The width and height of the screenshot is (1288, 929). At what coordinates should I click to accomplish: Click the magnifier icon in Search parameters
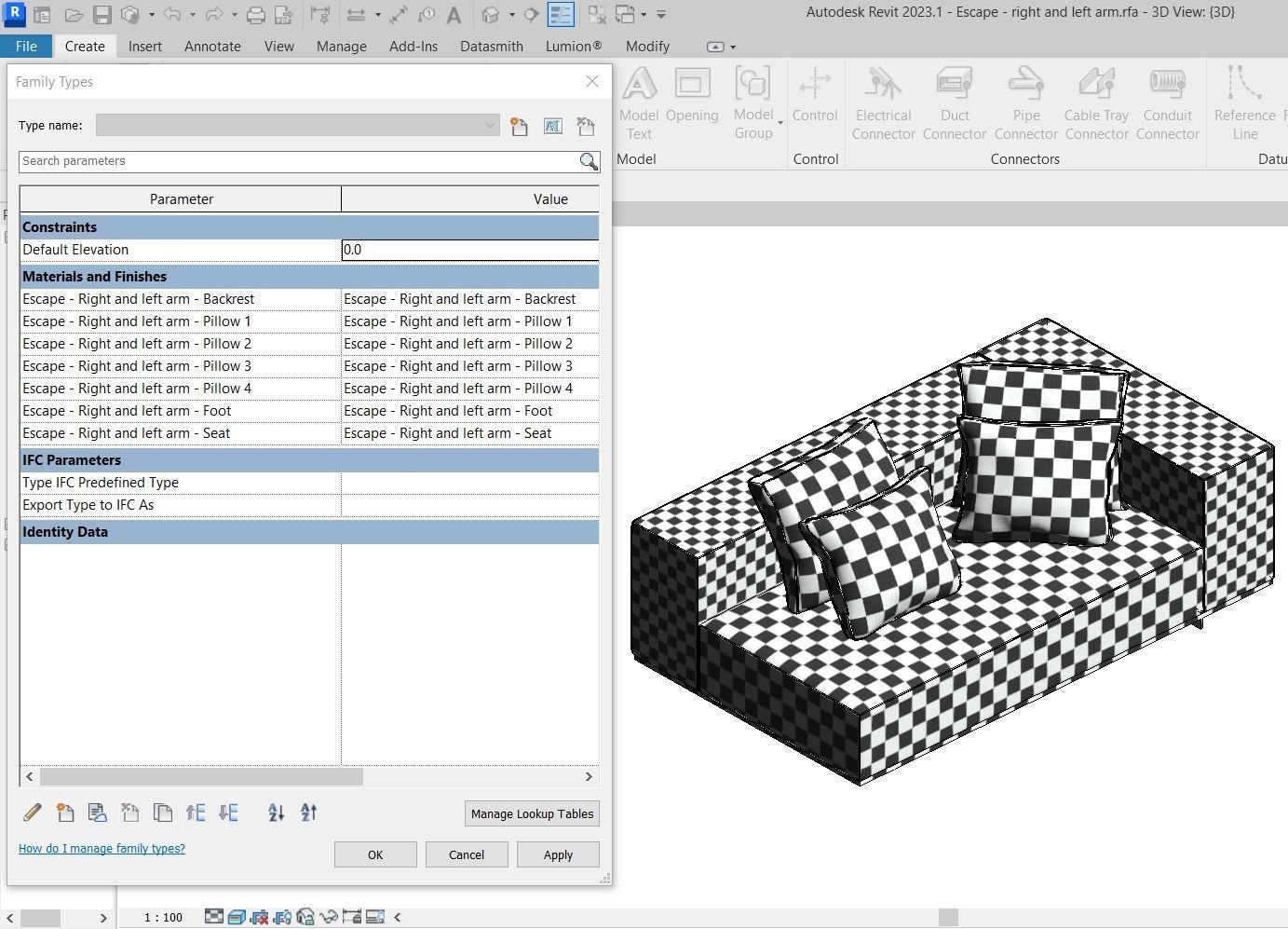click(x=589, y=161)
